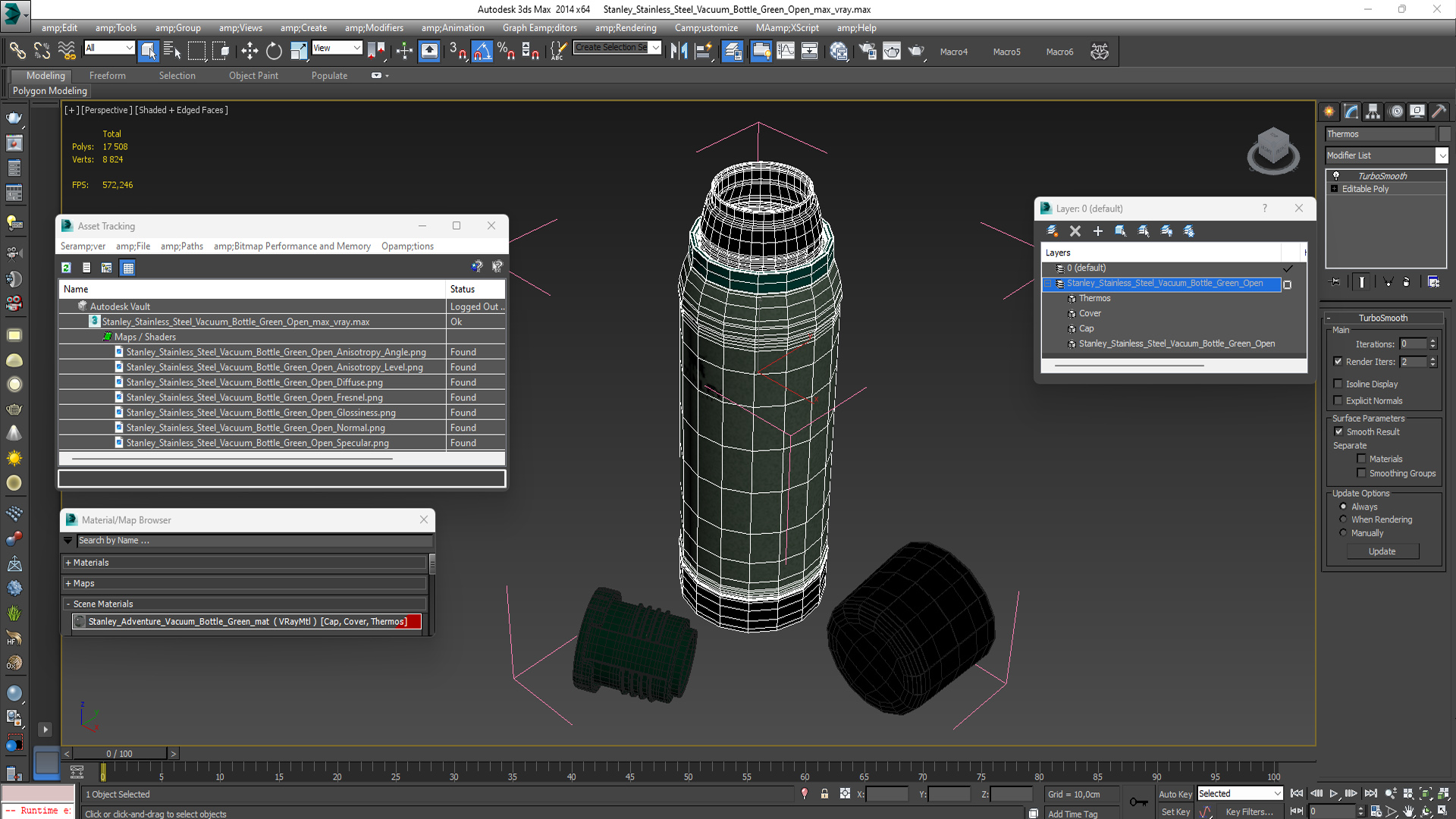Open the Align tool
Image resolution: width=1456 pixels, height=819 pixels.
click(704, 51)
